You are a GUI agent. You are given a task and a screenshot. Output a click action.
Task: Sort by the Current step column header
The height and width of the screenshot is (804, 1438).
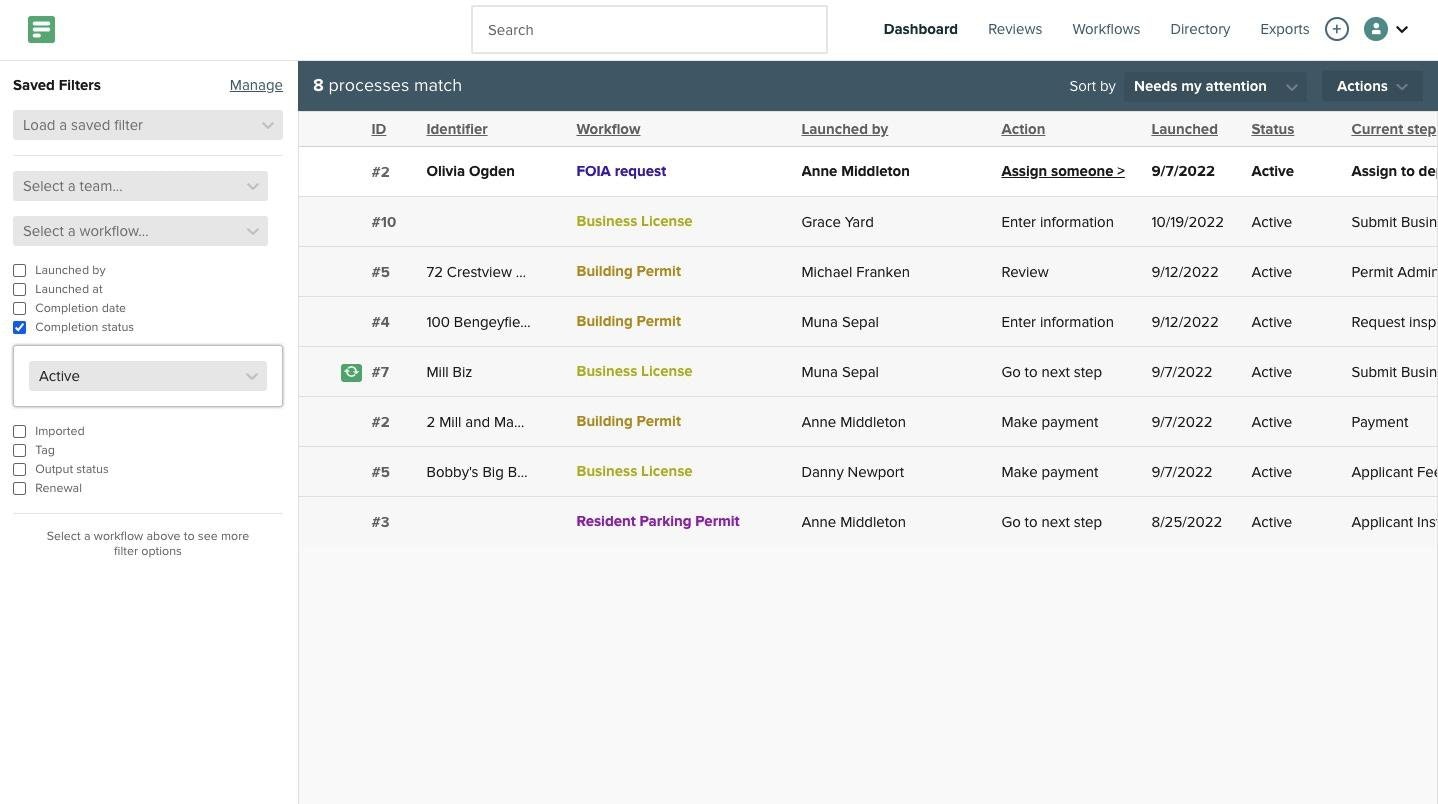pyautogui.click(x=1394, y=129)
